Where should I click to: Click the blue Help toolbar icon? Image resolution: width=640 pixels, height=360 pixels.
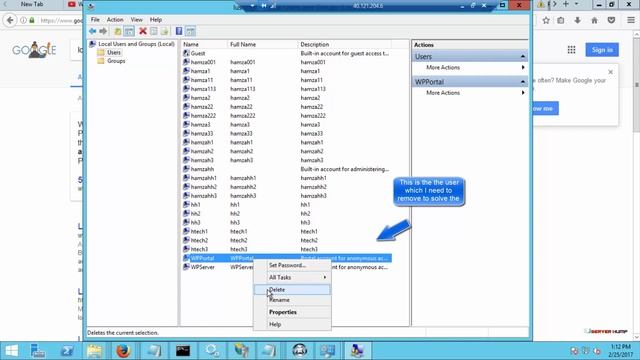point(179,31)
